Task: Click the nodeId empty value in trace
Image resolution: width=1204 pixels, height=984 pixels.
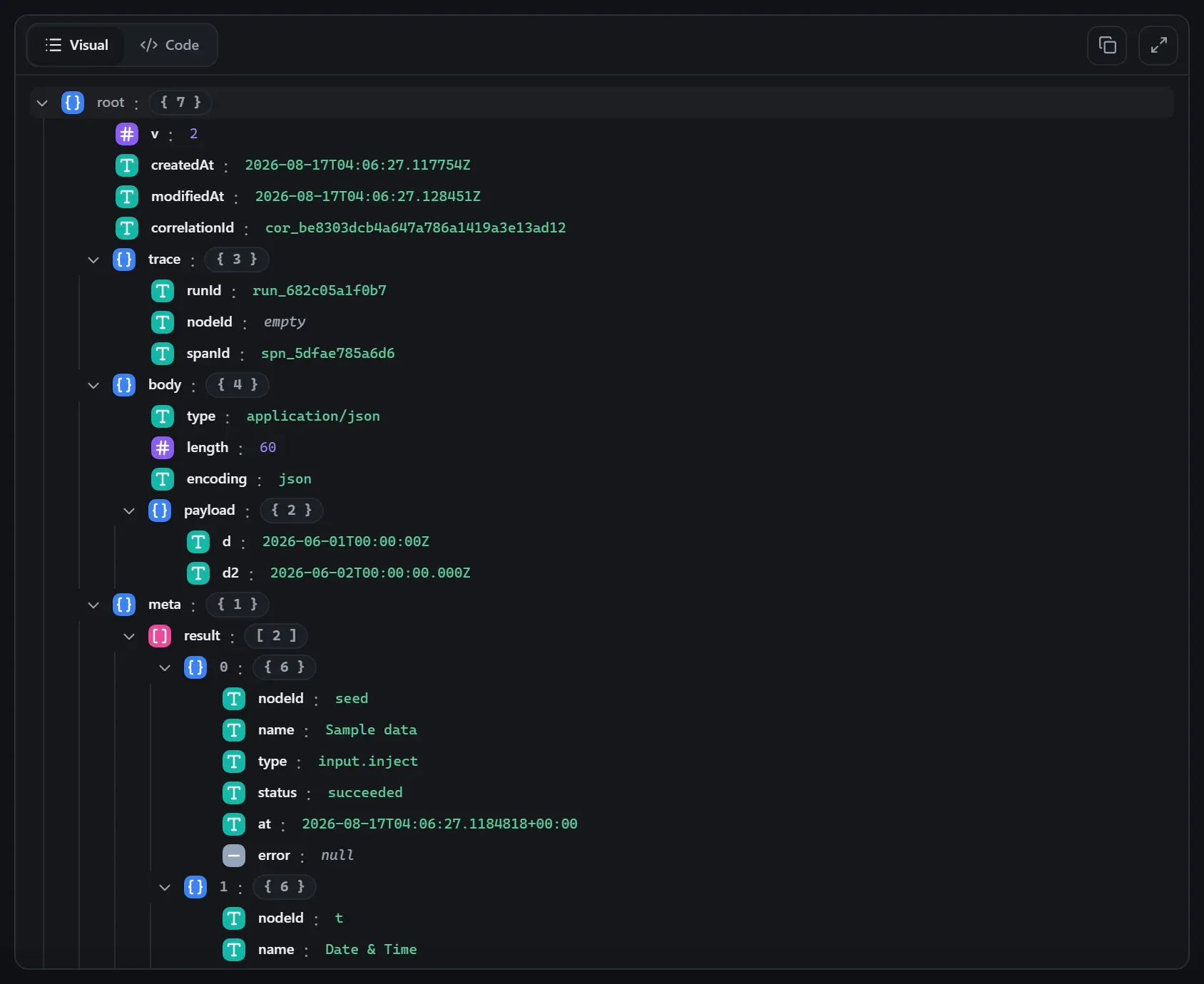Action: [x=285, y=322]
